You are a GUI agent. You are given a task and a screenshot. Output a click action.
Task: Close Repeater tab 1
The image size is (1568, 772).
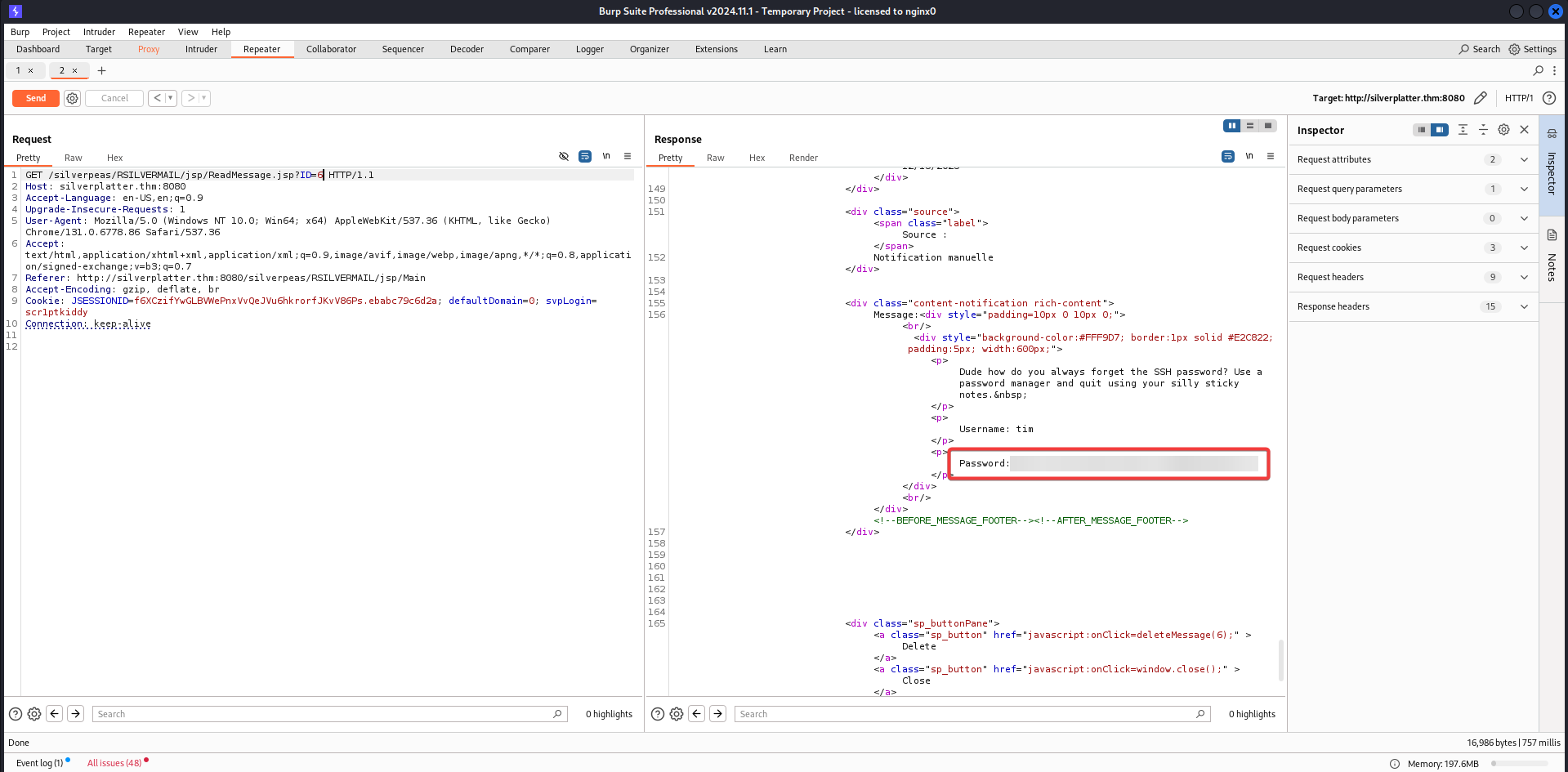pos(31,71)
